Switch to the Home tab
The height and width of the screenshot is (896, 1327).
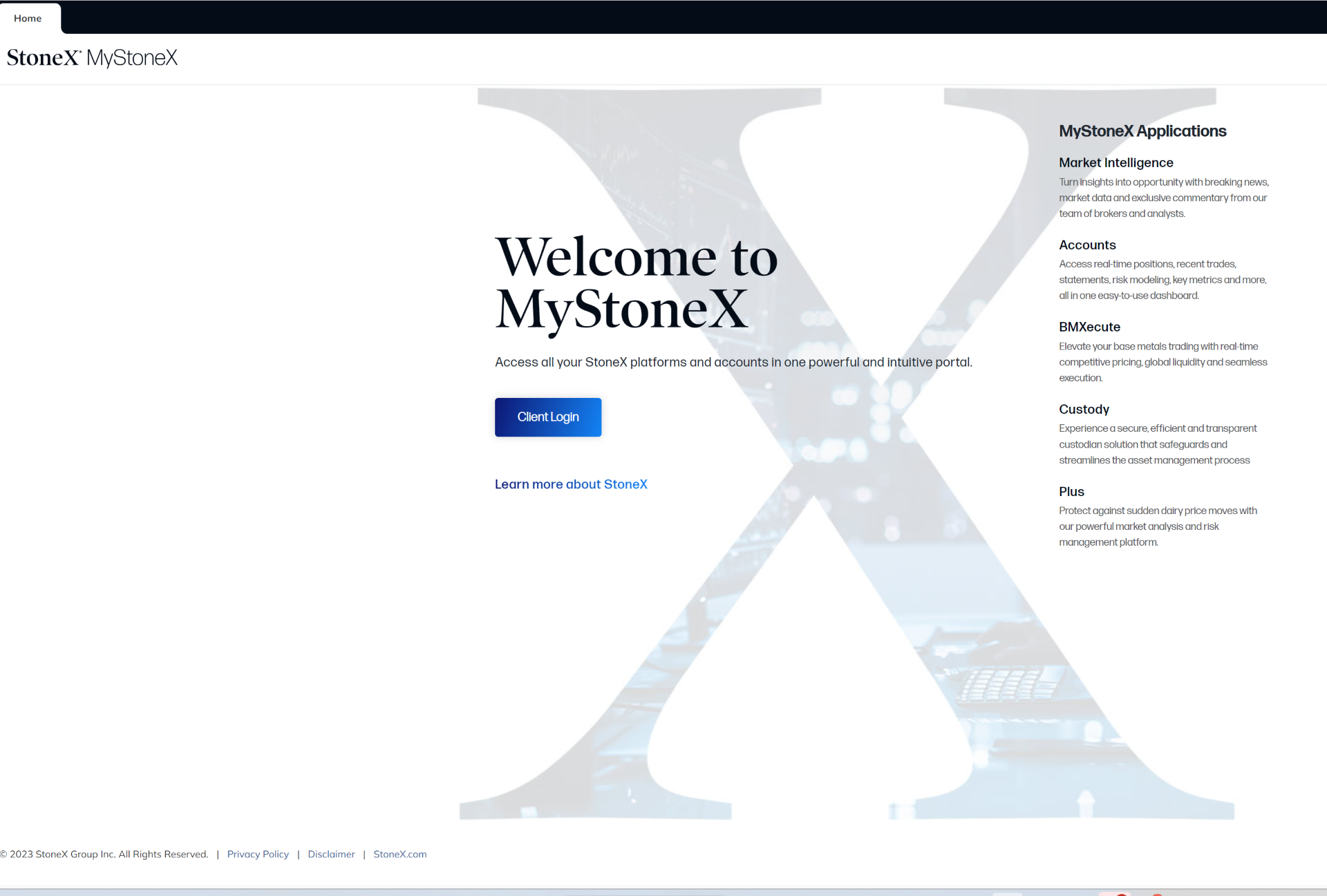28,18
